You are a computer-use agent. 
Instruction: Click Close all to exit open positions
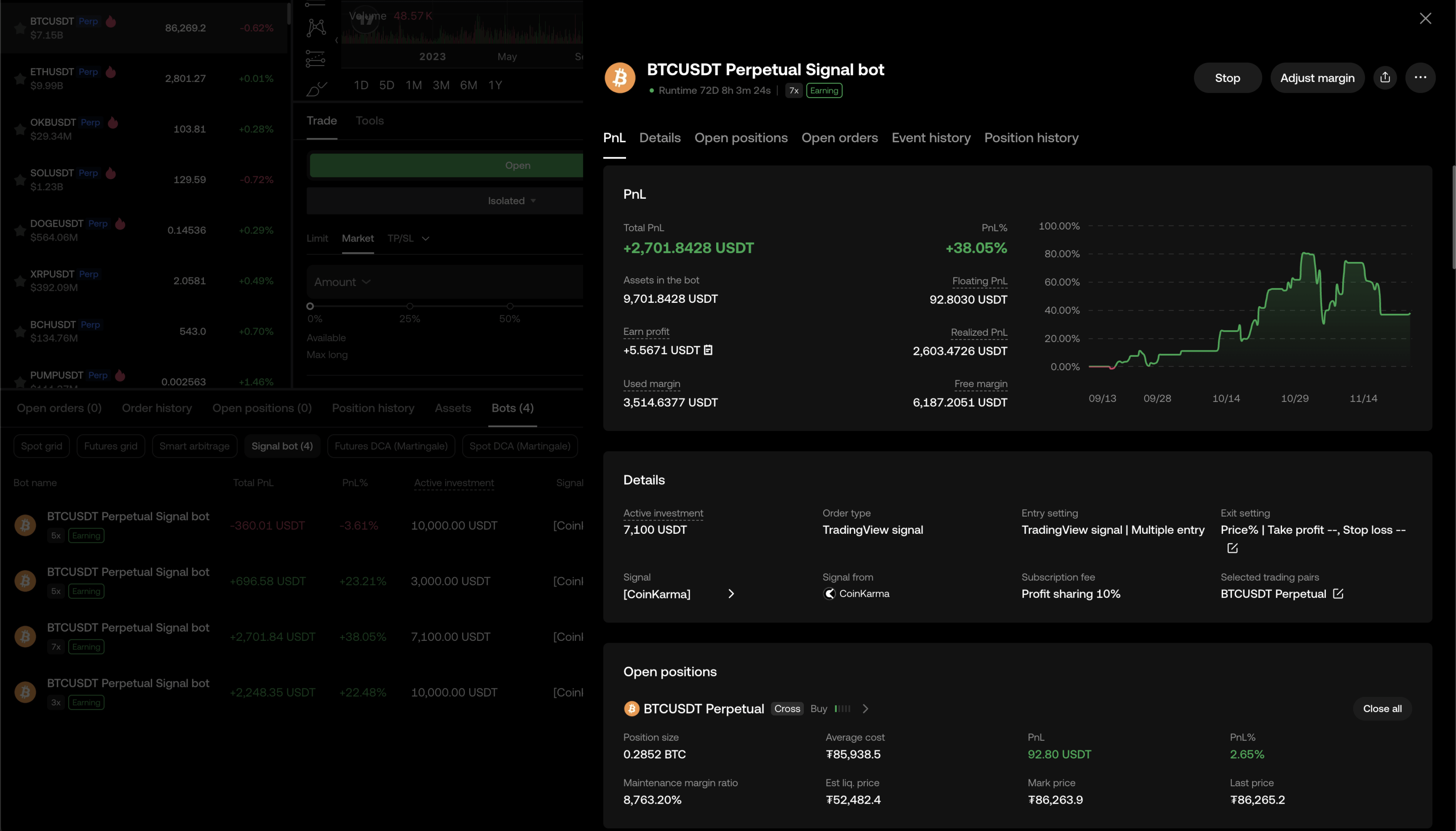(1381, 708)
